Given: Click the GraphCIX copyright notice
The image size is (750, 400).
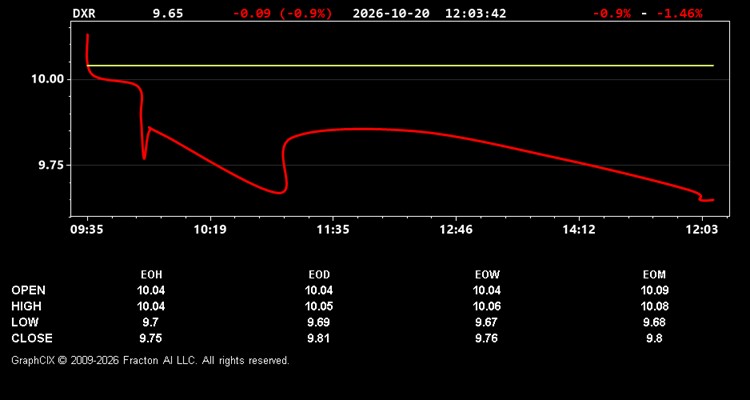Looking at the screenshot, I should pyautogui.click(x=150, y=360).
